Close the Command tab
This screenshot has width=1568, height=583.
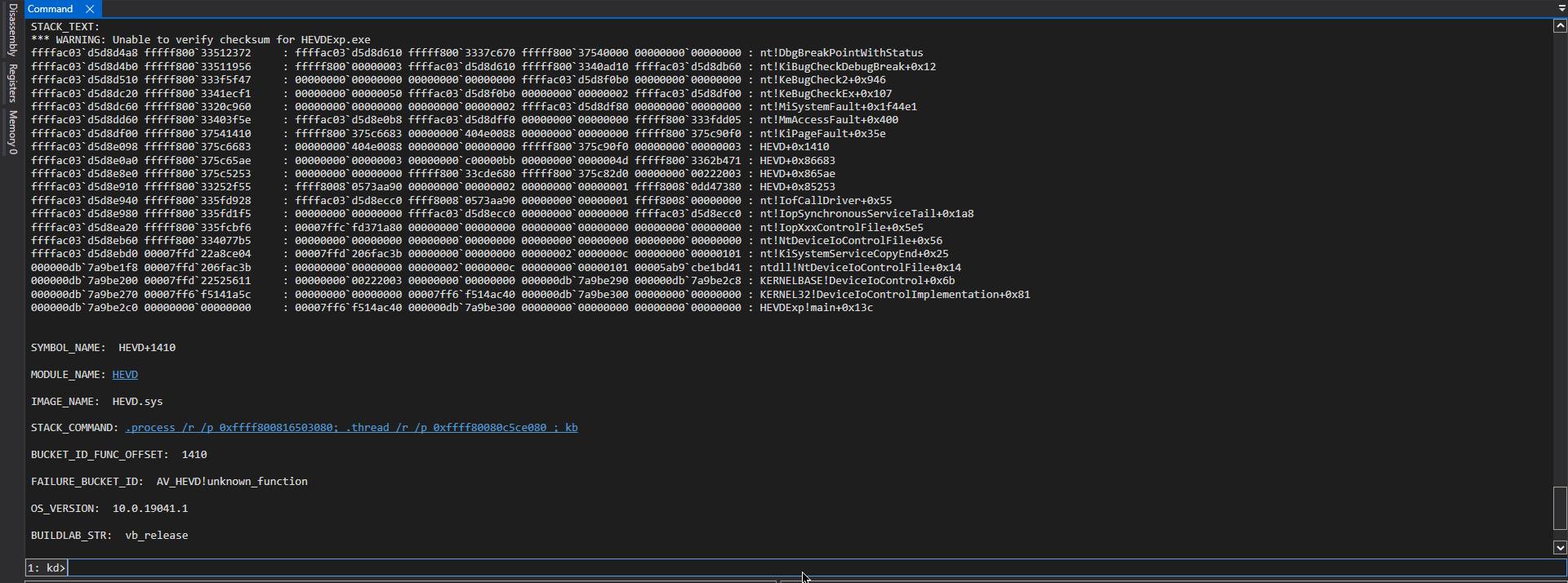[x=90, y=9]
